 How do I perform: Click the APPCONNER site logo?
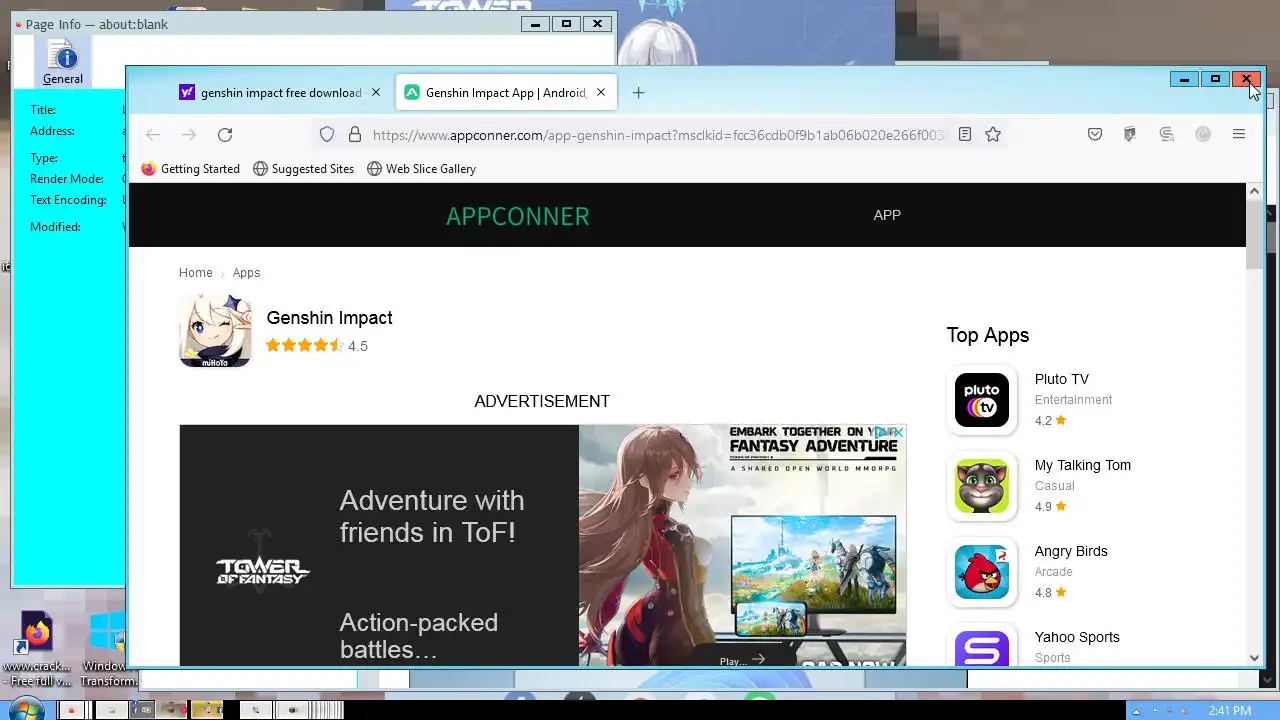(x=518, y=216)
